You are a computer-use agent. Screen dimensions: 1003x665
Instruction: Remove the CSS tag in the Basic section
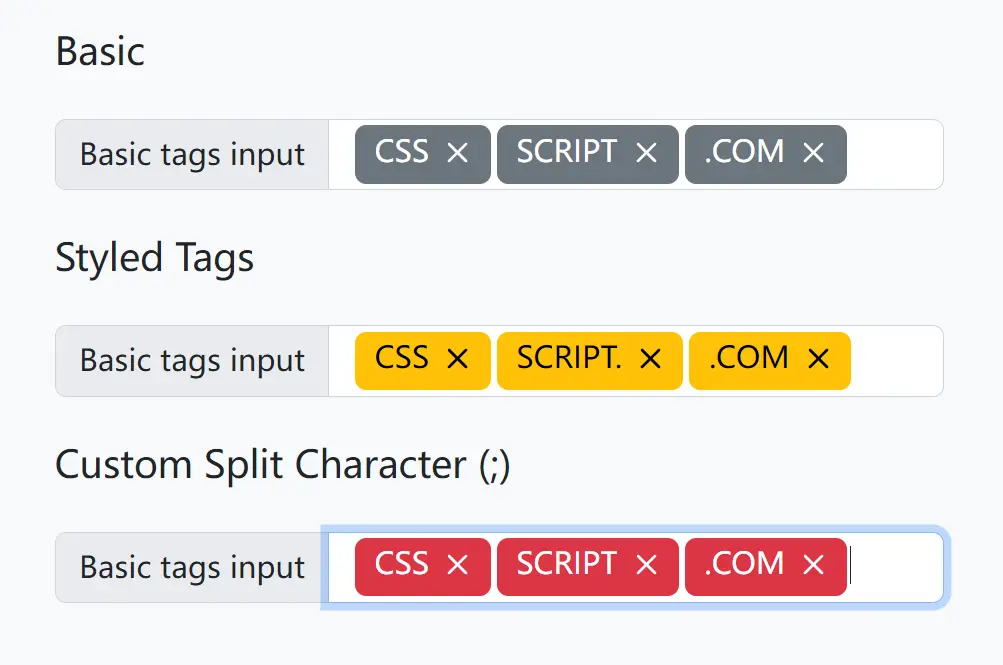458,153
